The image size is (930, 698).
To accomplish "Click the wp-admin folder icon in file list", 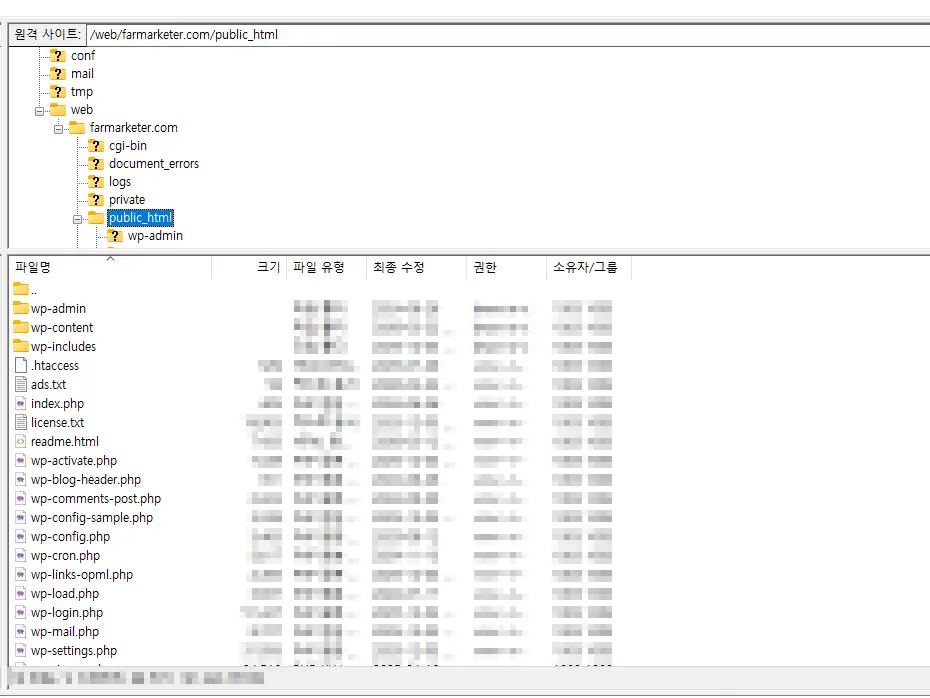I will 21,309.
